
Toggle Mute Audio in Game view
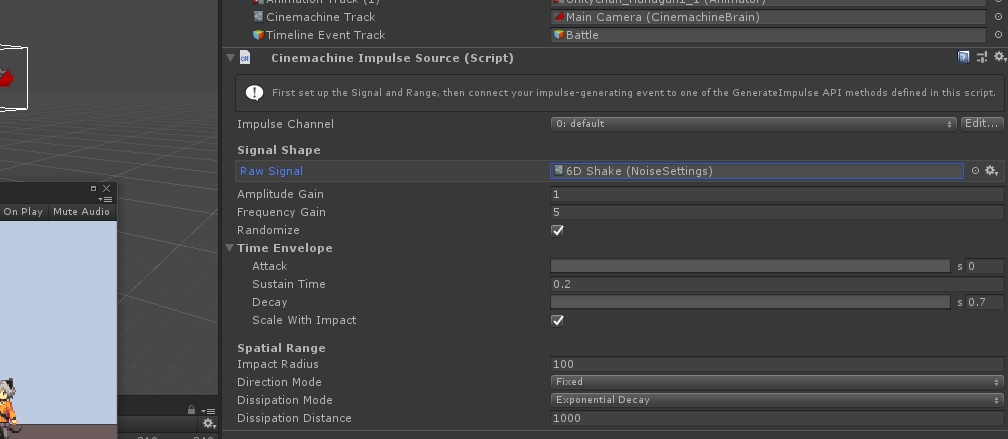[82, 211]
